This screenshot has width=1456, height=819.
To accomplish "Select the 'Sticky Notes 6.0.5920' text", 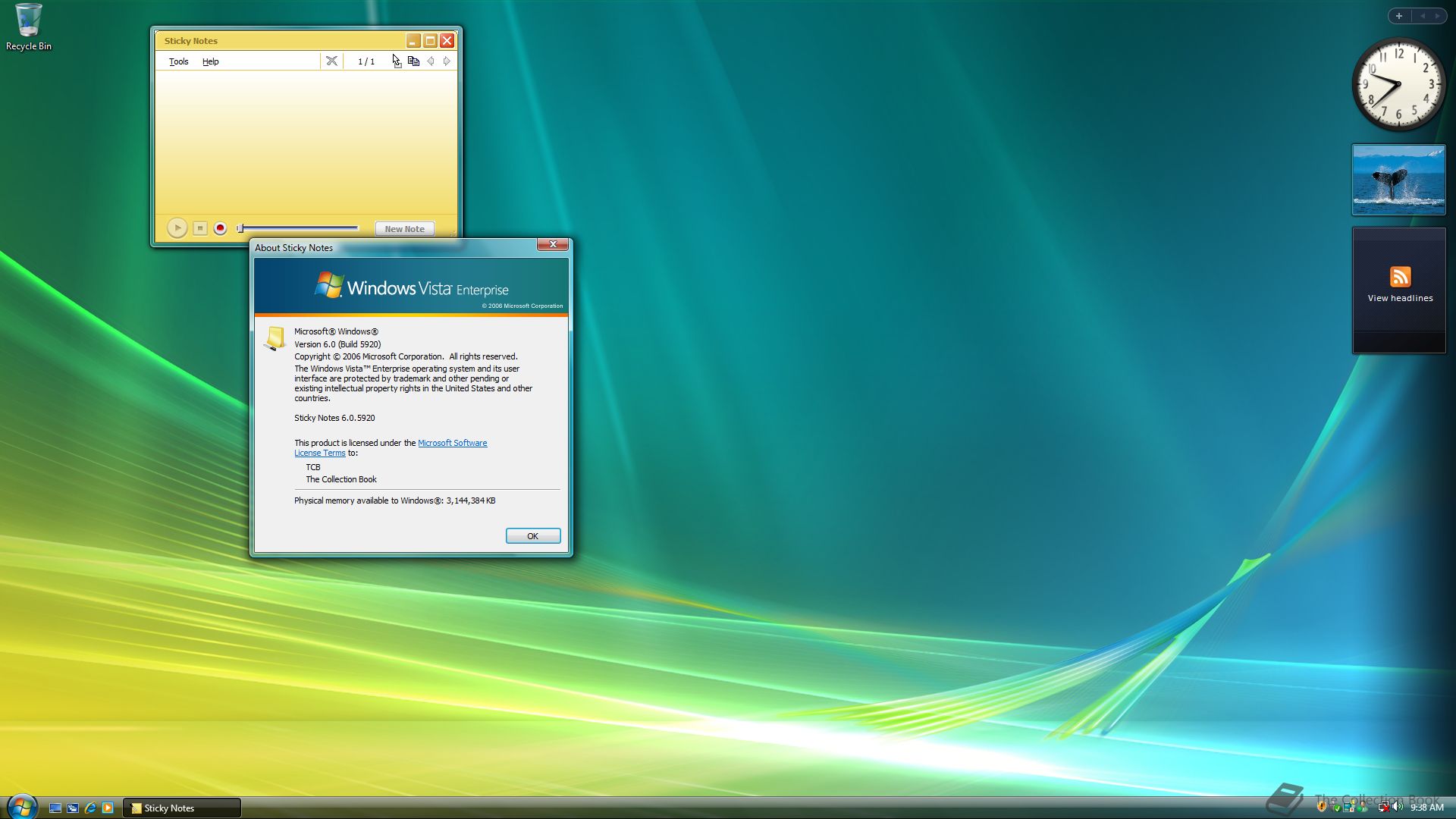I will 334,418.
